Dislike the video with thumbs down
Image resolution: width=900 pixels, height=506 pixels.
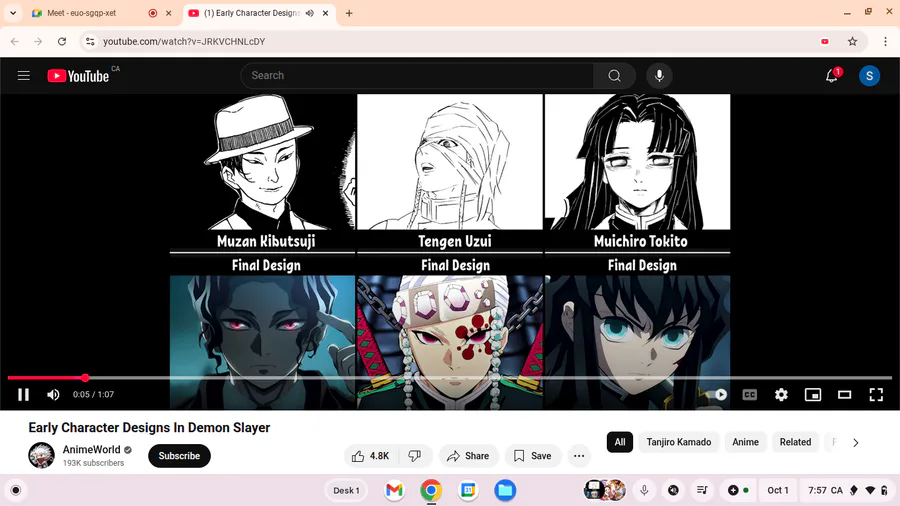click(415, 456)
